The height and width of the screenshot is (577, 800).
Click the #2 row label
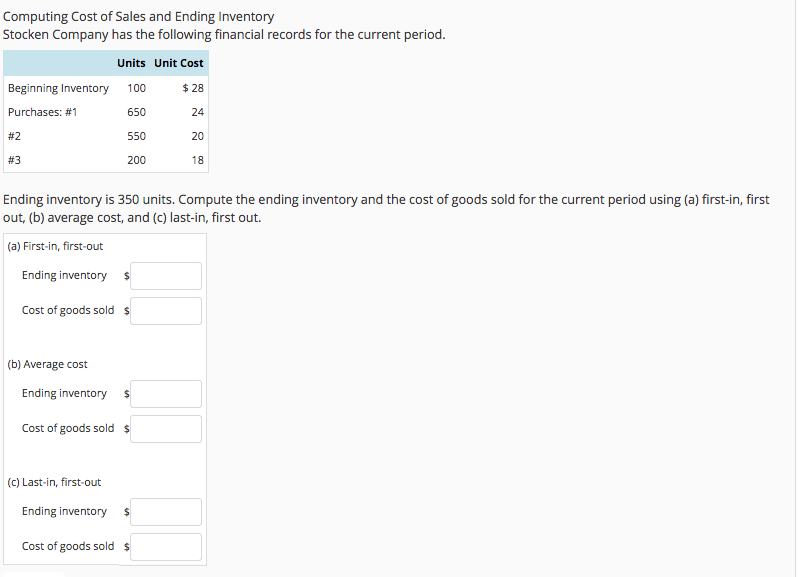click(14, 136)
